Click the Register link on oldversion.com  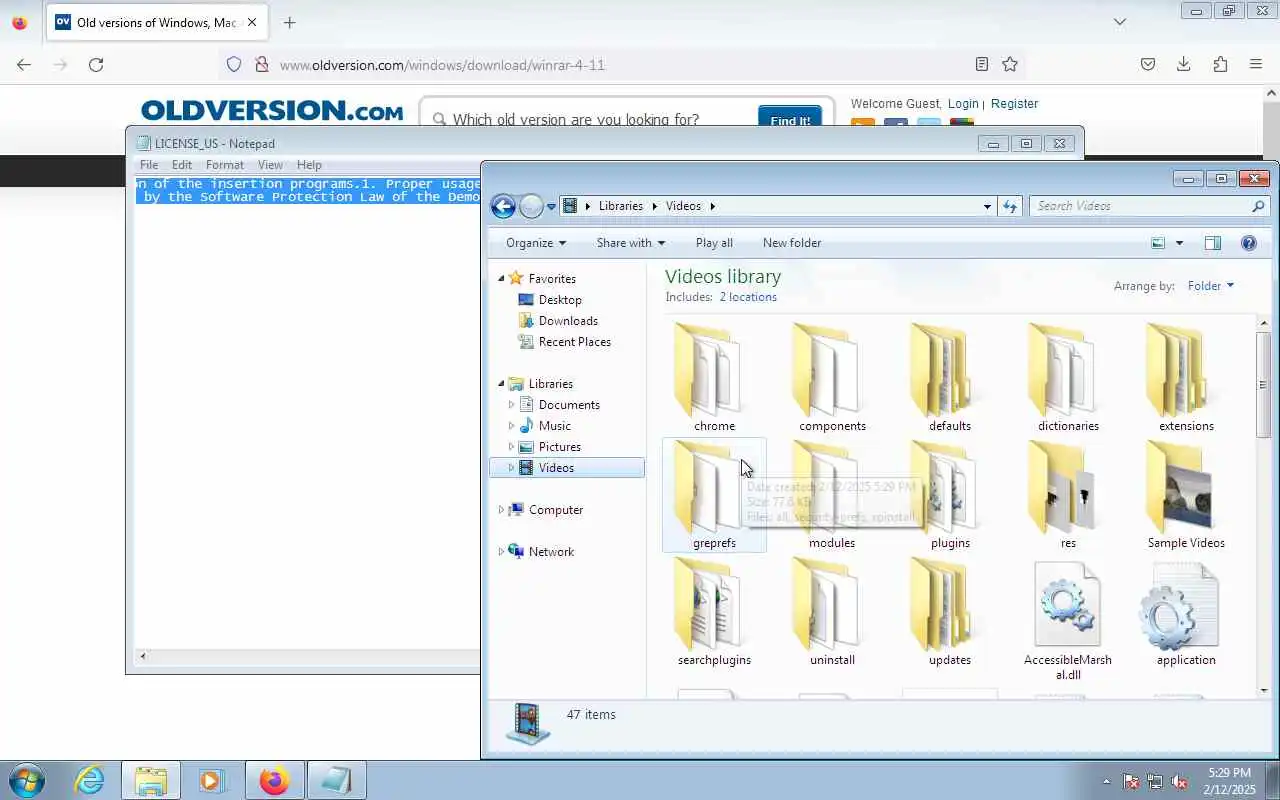[x=1014, y=104]
